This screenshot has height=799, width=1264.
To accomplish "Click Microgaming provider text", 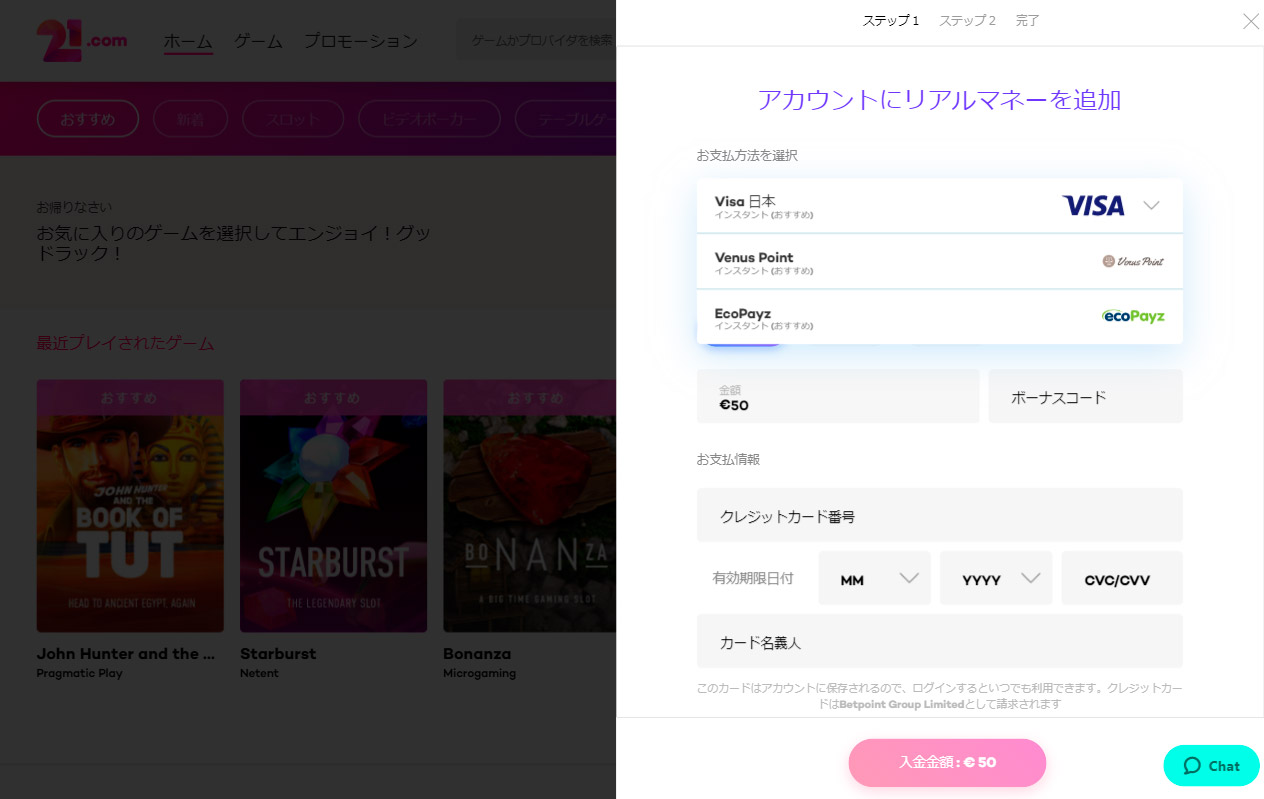I will click(479, 674).
